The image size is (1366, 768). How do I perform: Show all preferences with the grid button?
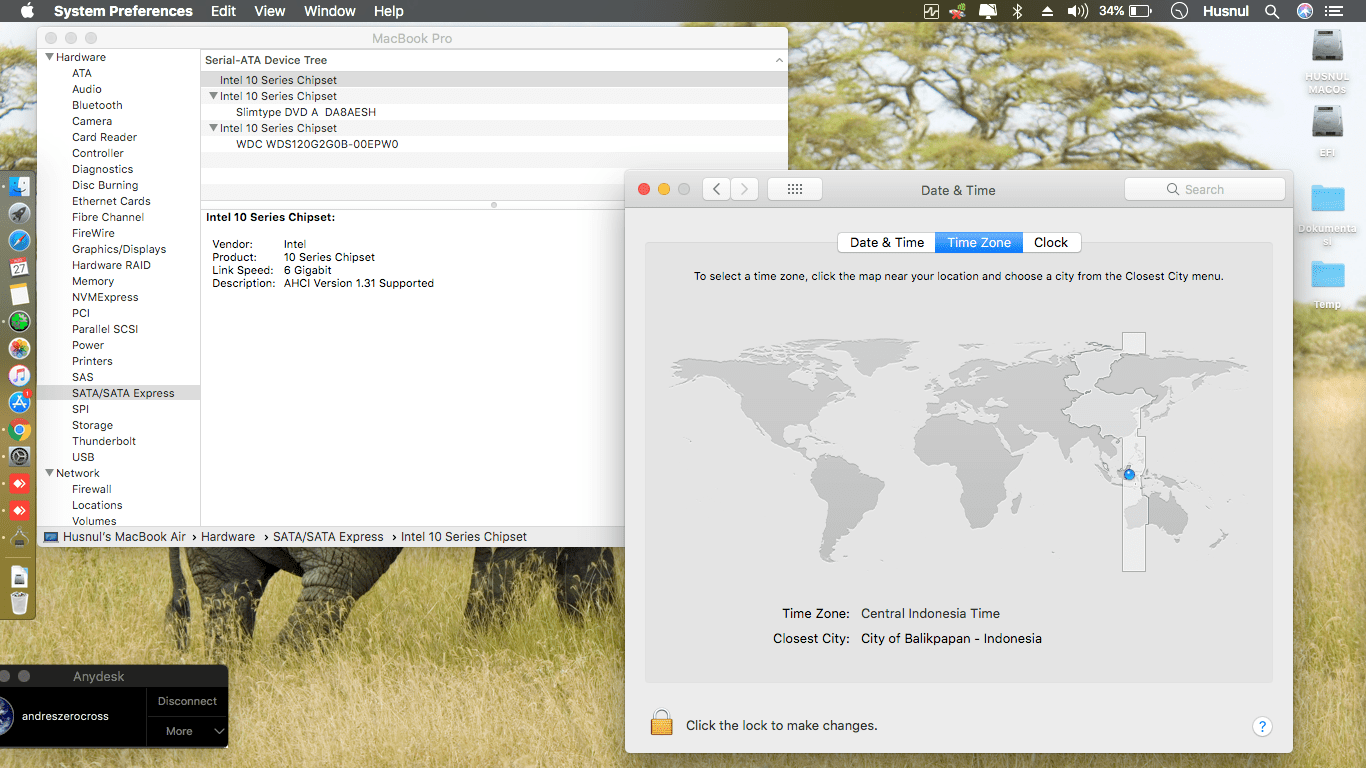click(795, 189)
